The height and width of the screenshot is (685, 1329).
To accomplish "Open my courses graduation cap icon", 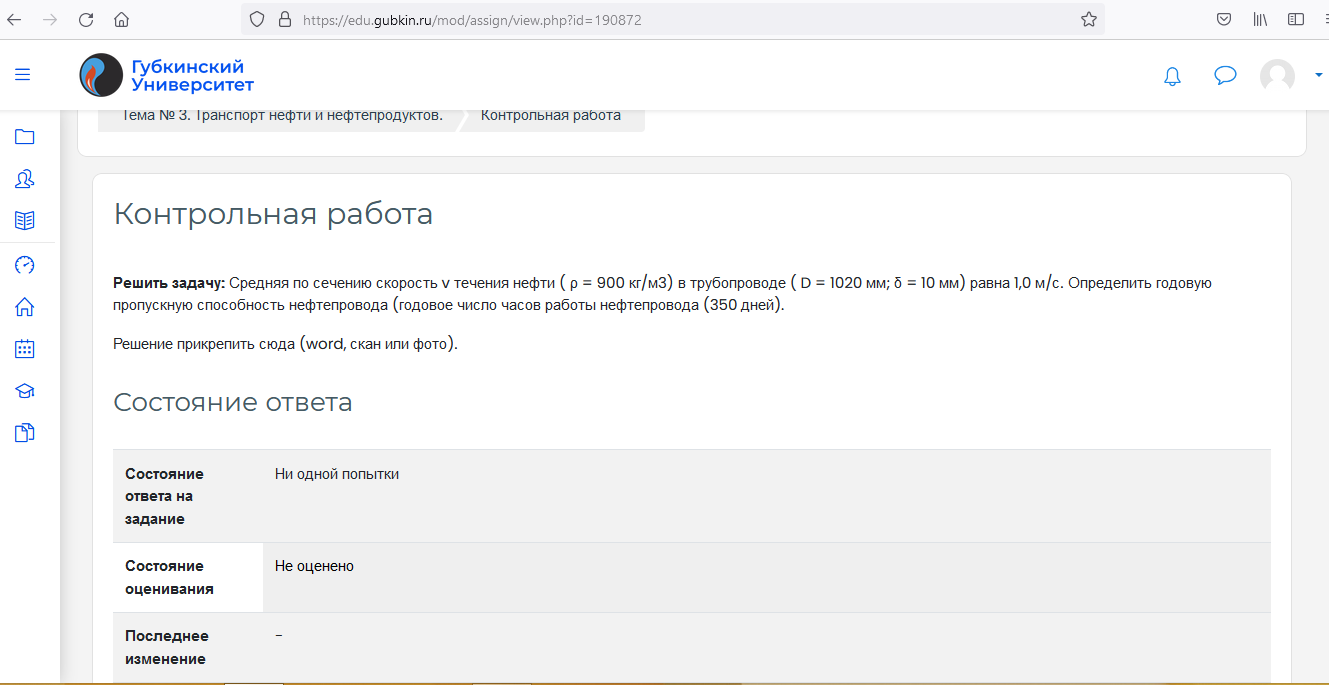I will tap(25, 391).
